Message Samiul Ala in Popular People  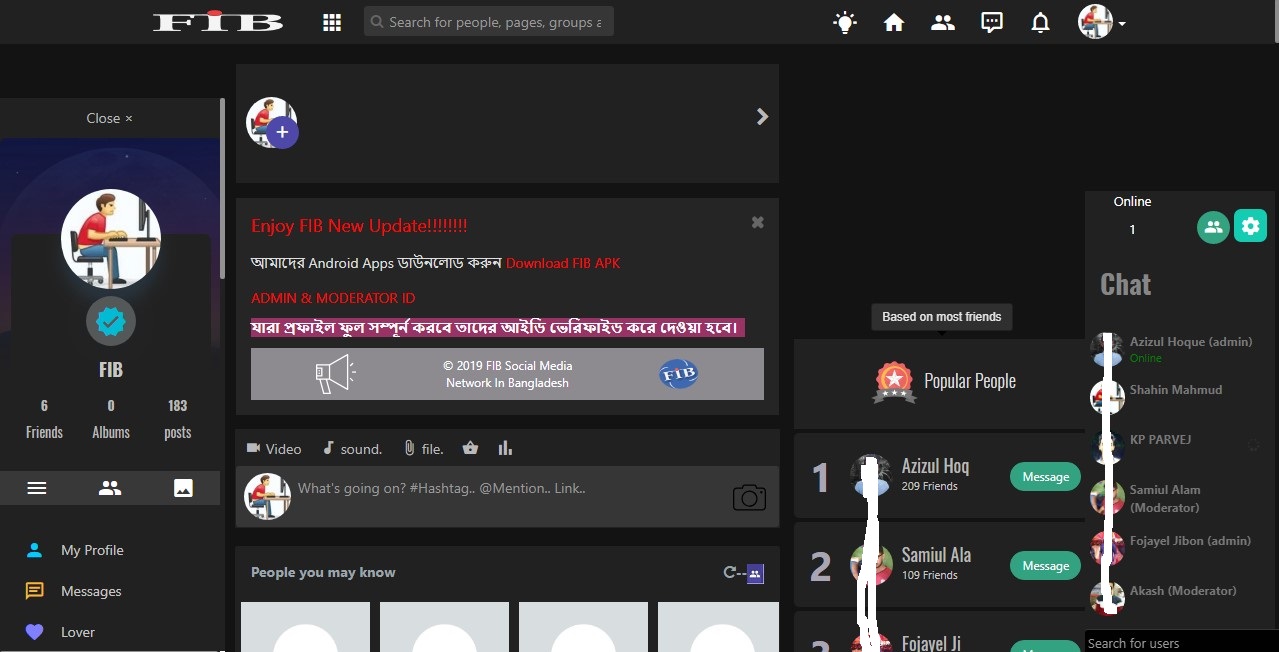1046,566
